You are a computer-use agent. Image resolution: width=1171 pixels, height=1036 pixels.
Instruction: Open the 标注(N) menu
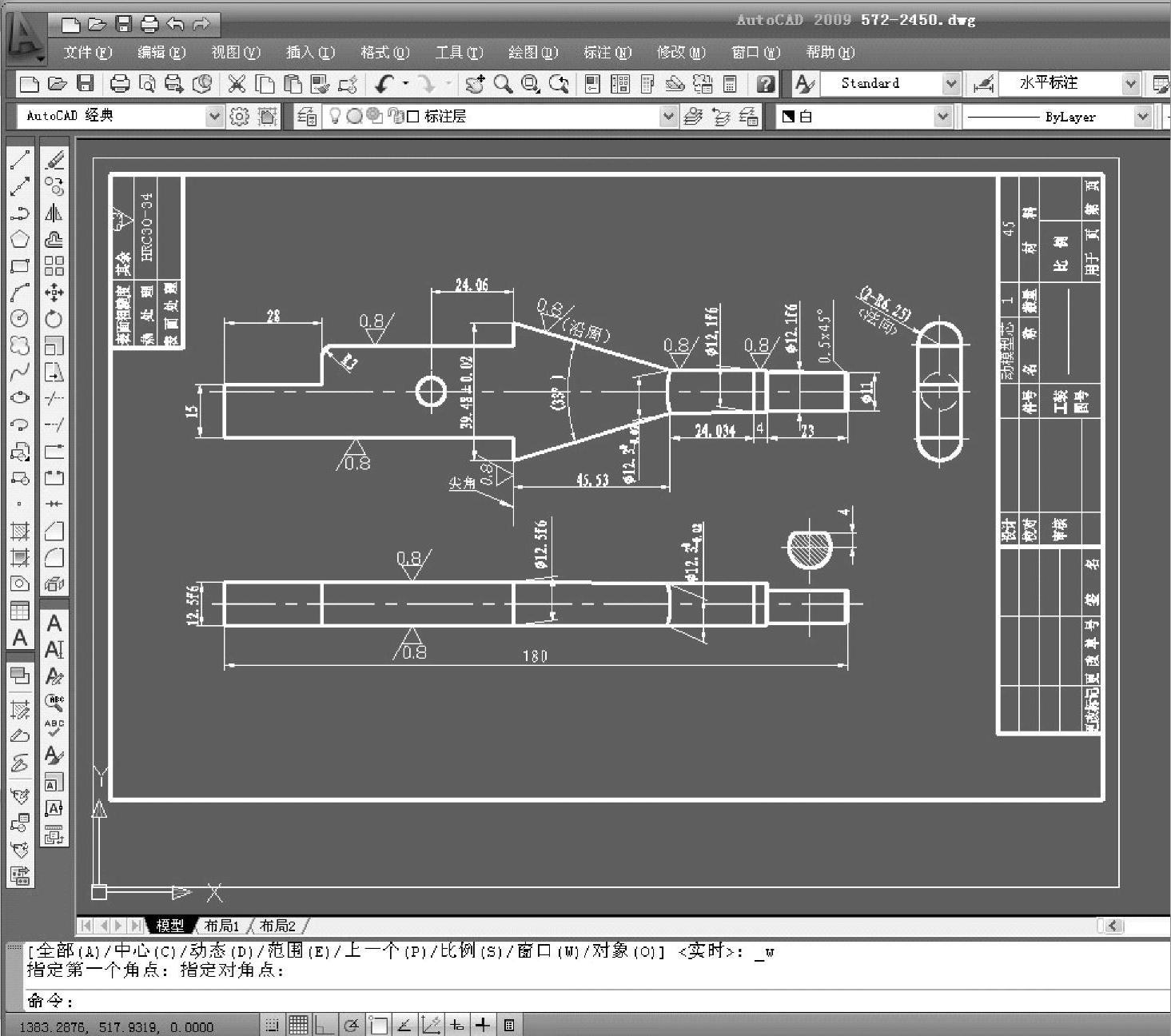pyautogui.click(x=607, y=53)
